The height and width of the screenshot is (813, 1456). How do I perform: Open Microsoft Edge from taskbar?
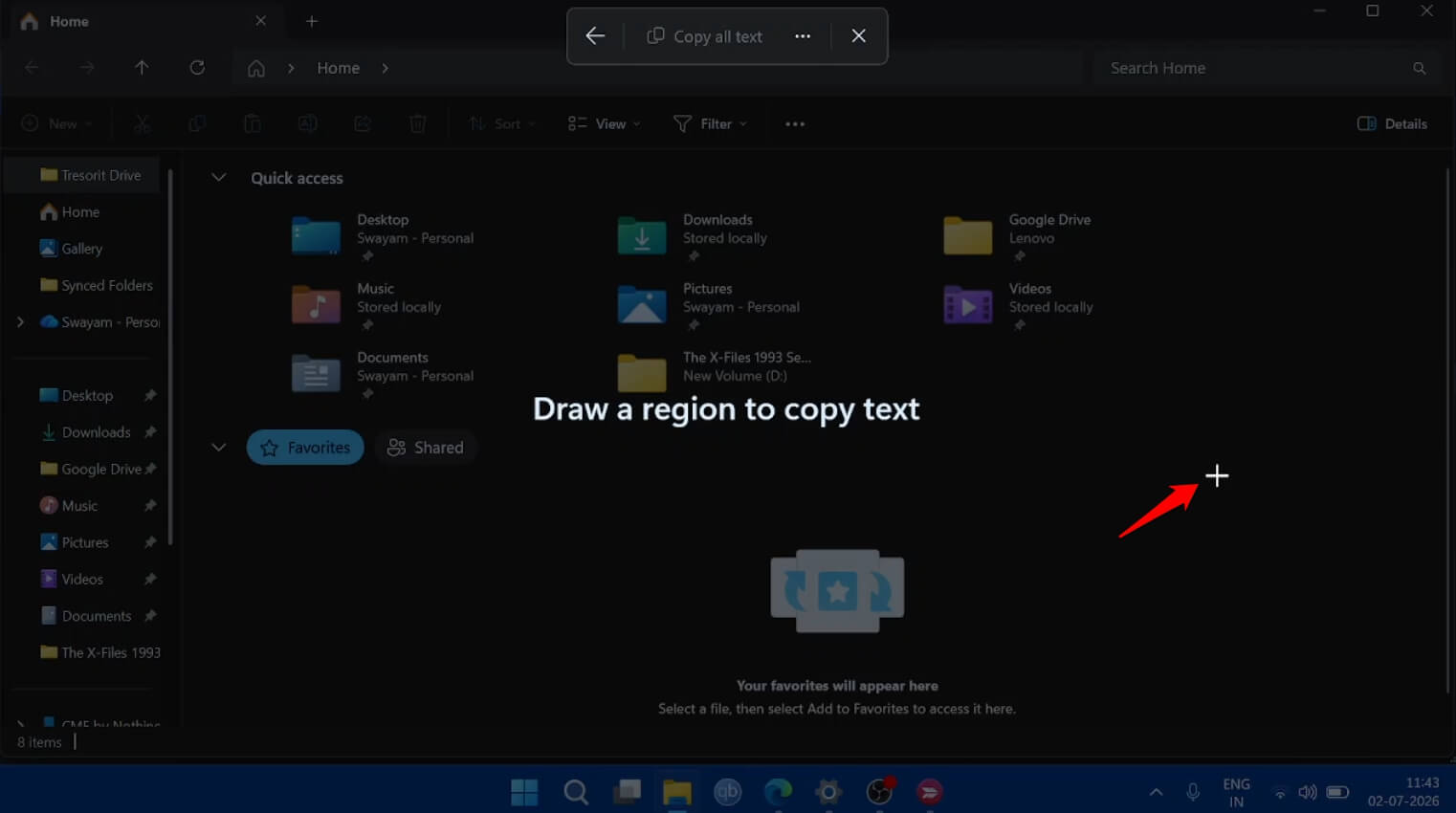click(x=778, y=791)
